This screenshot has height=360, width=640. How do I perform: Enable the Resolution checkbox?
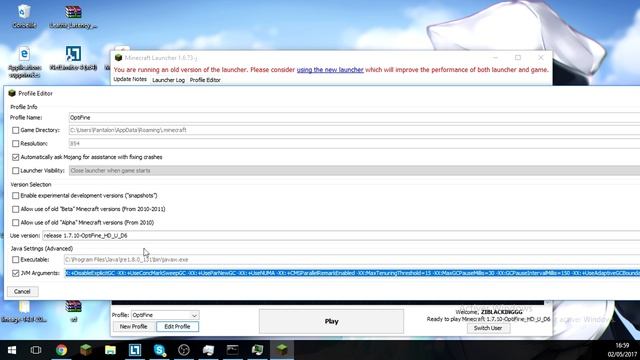tap(16, 144)
